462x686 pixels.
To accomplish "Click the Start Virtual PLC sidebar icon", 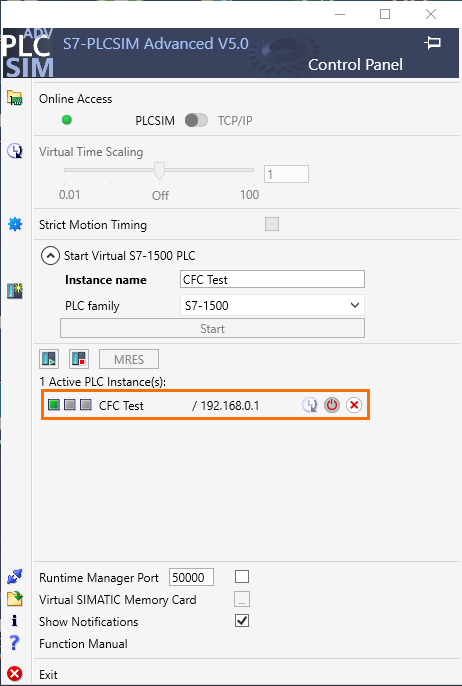I will point(15,291).
